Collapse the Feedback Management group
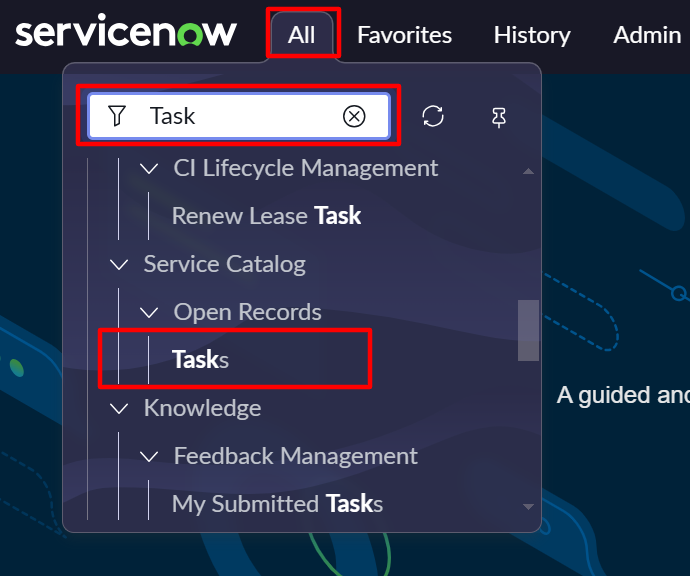690x576 pixels. [149, 456]
